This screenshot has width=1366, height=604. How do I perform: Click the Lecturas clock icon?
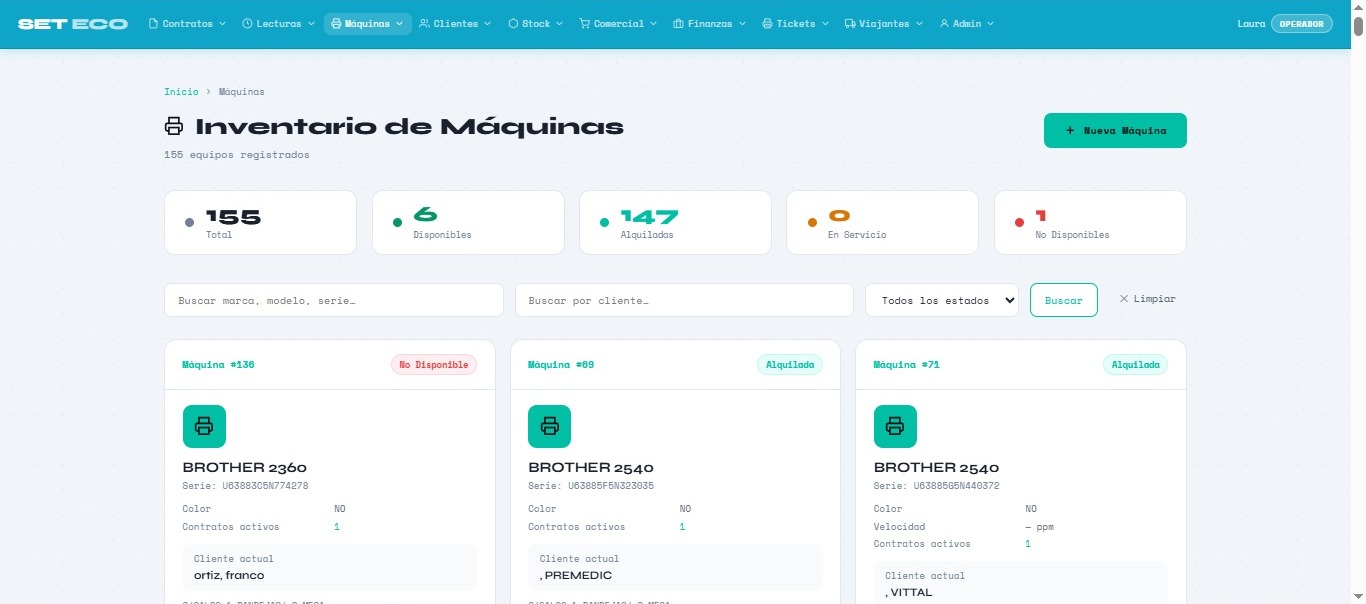(247, 23)
